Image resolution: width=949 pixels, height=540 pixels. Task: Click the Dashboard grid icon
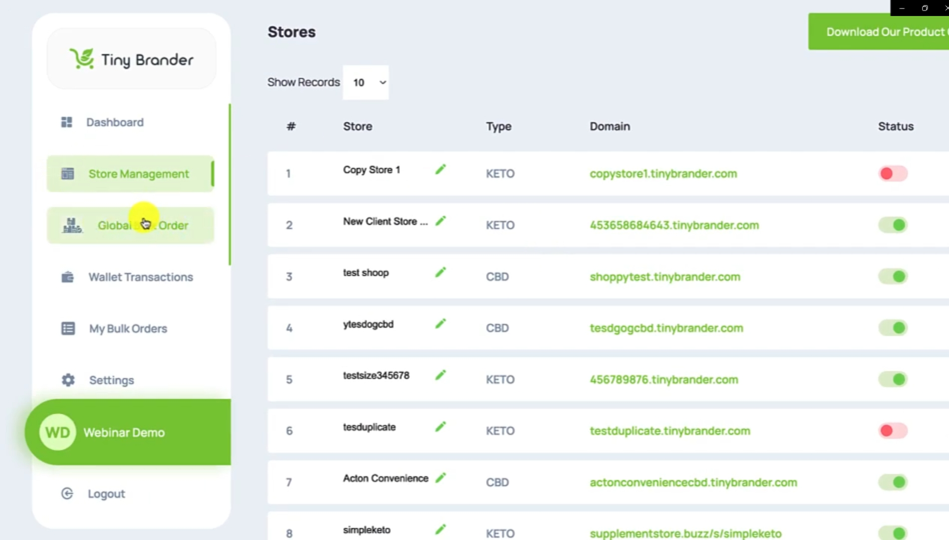(67, 122)
